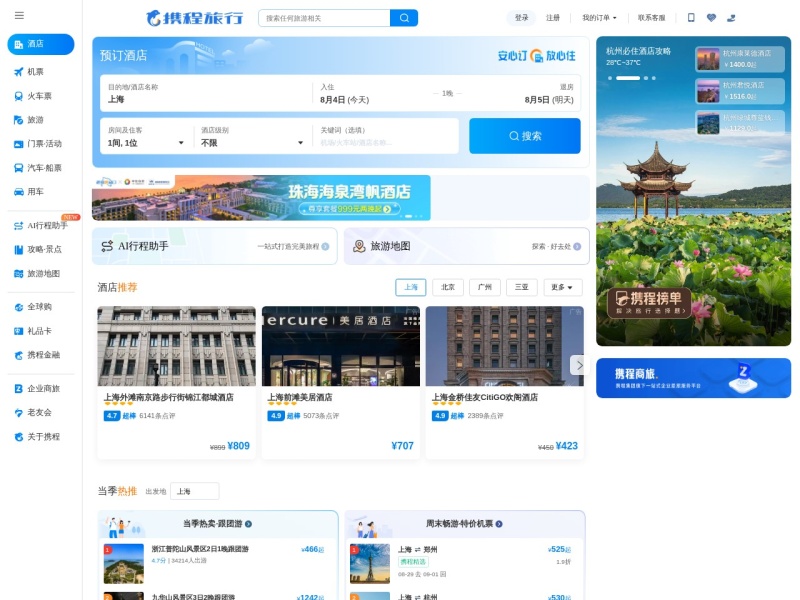This screenshot has width=800, height=600.
Task: Open AI行程助手 card
Action: pyautogui.click(x=214, y=246)
